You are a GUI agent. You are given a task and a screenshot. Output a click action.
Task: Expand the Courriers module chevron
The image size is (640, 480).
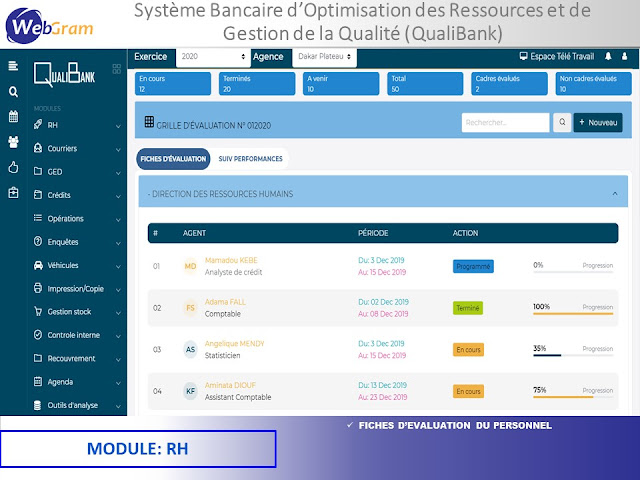coord(118,150)
